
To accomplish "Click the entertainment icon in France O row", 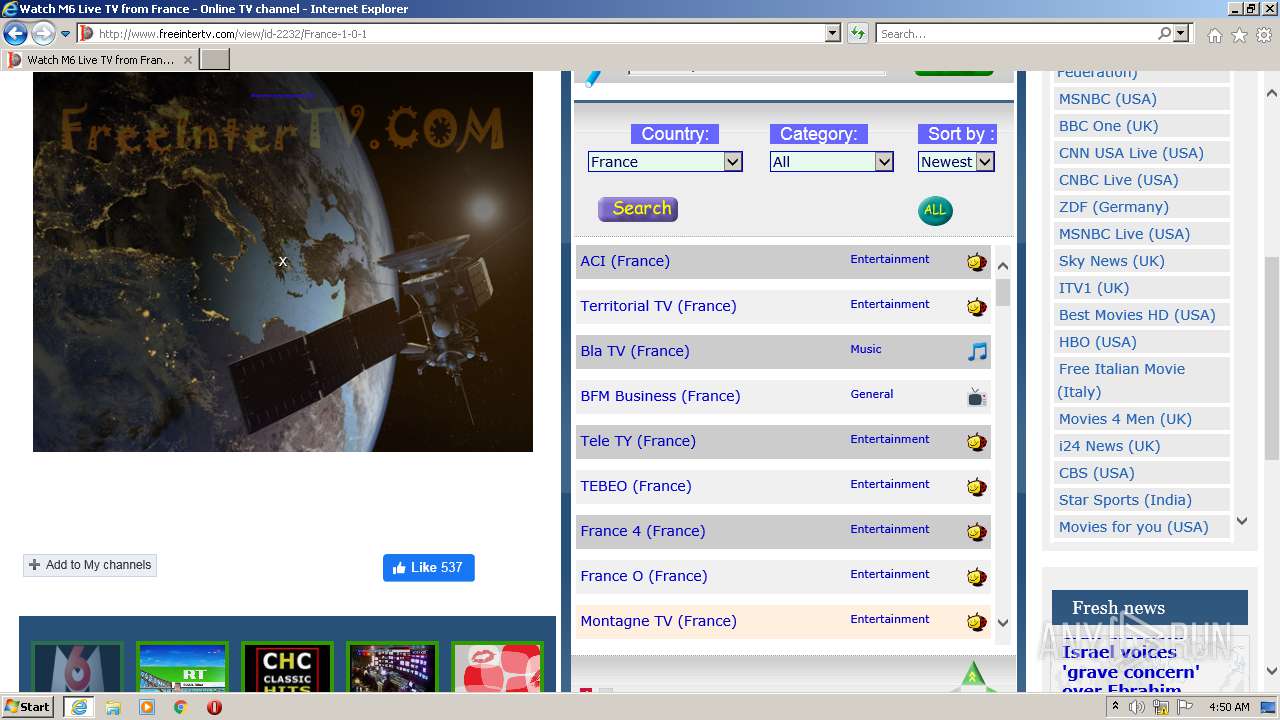I will point(976,577).
